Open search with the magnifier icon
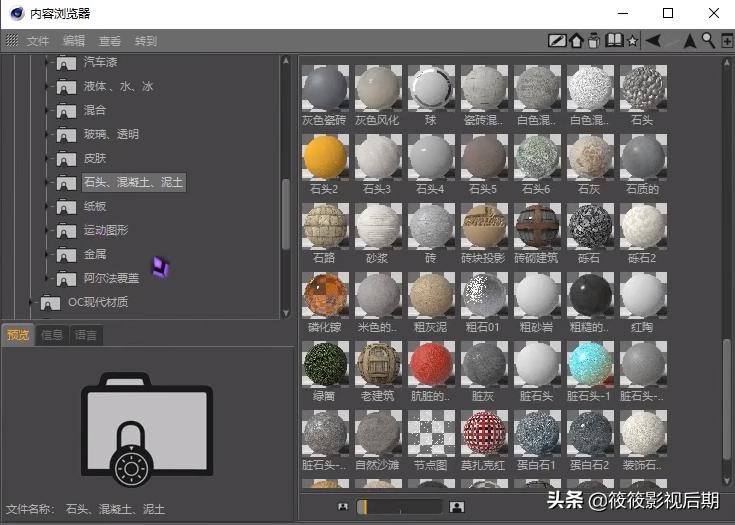735x525 pixels. (x=708, y=41)
